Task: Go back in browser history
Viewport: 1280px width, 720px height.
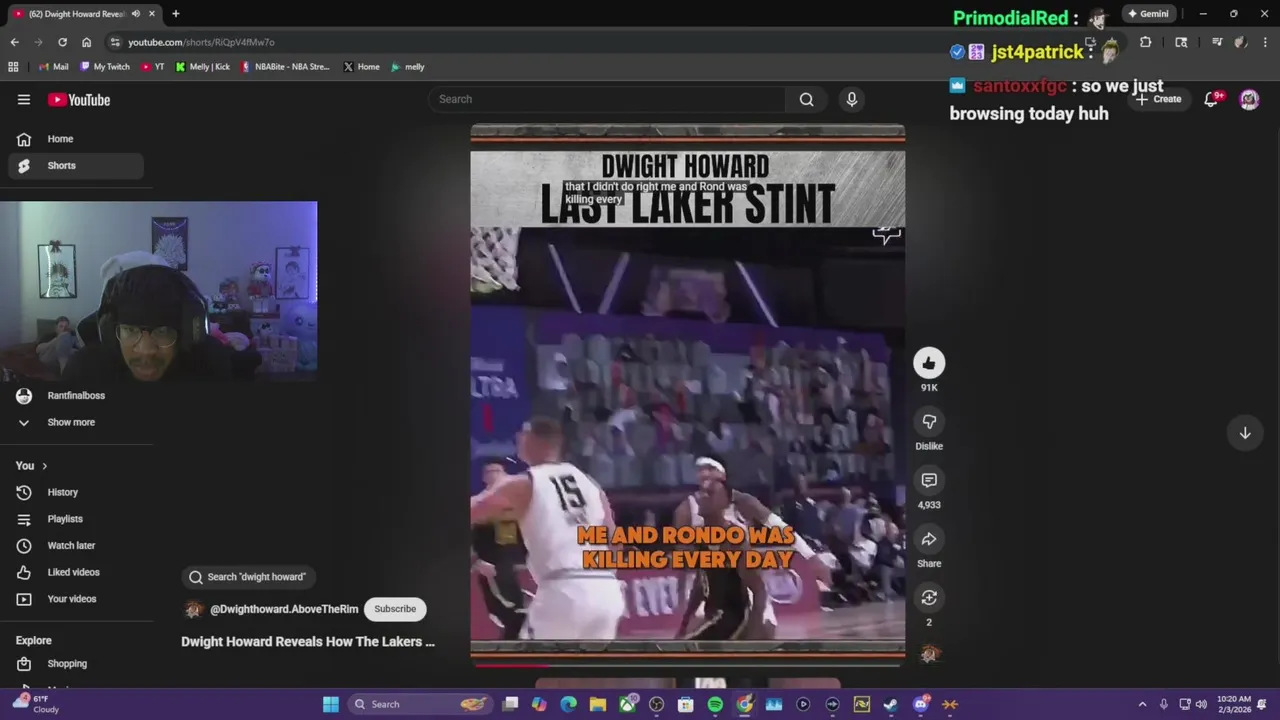Action: [14, 42]
